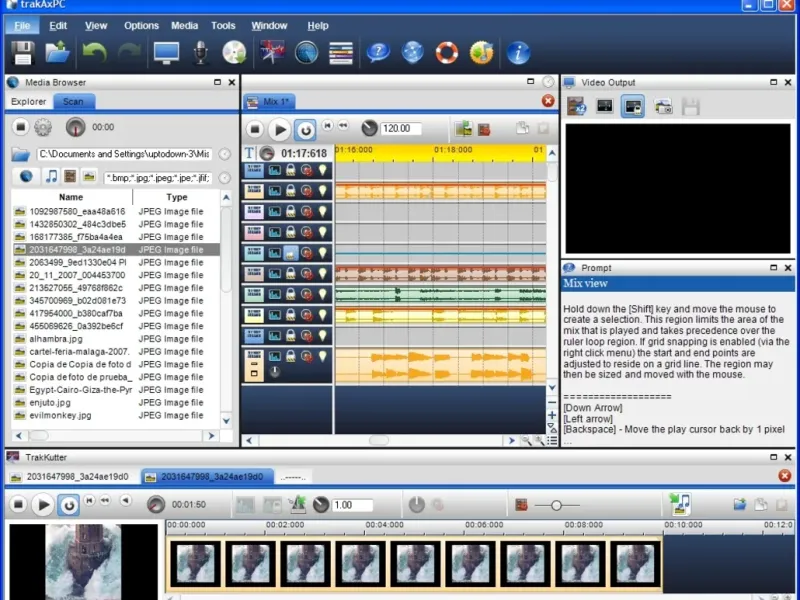Screen dimensions: 800x600
Task: Adjust the TrakKutter zoom slider
Action: (x=555, y=506)
